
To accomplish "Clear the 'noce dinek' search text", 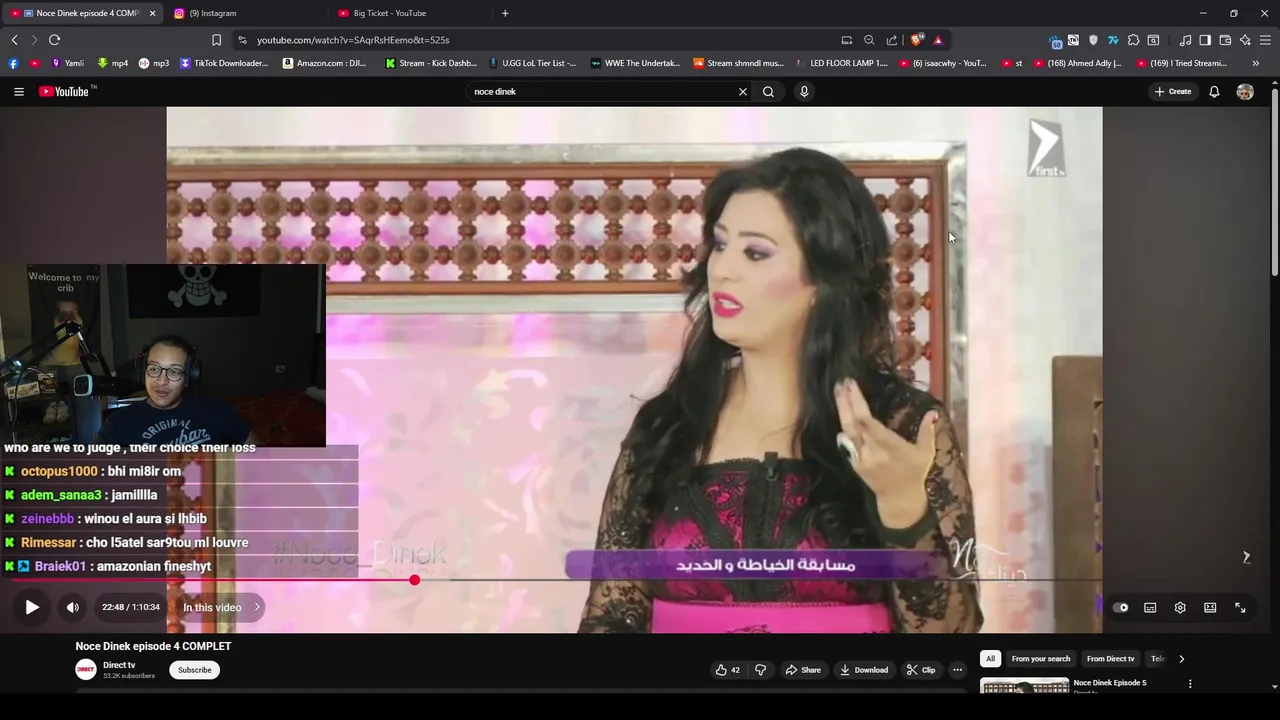I will [x=742, y=91].
